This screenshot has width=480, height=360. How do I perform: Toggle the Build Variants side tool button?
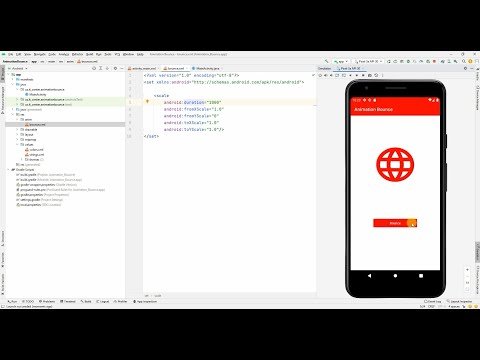pyautogui.click(x=3, y=283)
